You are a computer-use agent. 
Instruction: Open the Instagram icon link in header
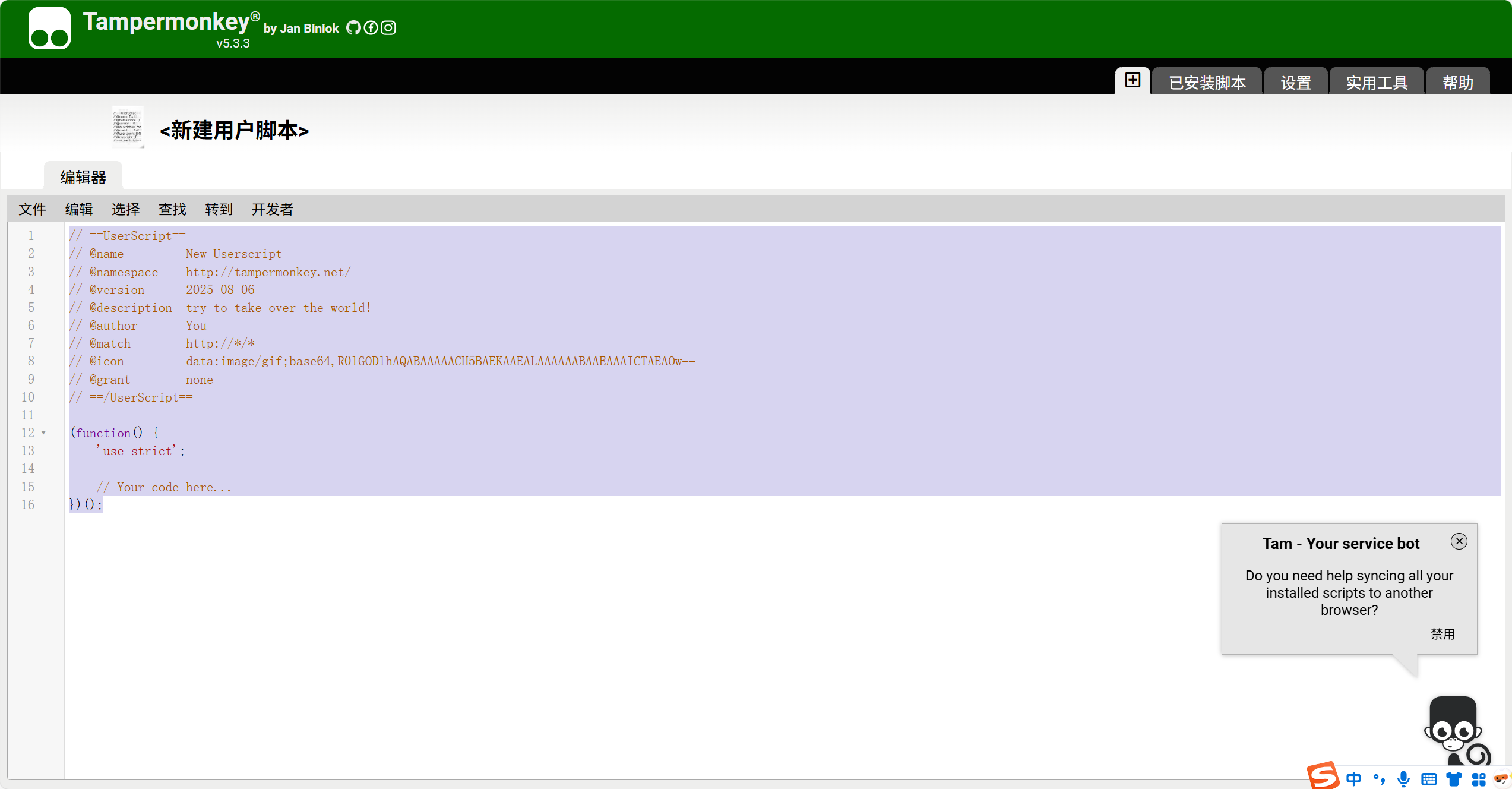[x=388, y=28]
